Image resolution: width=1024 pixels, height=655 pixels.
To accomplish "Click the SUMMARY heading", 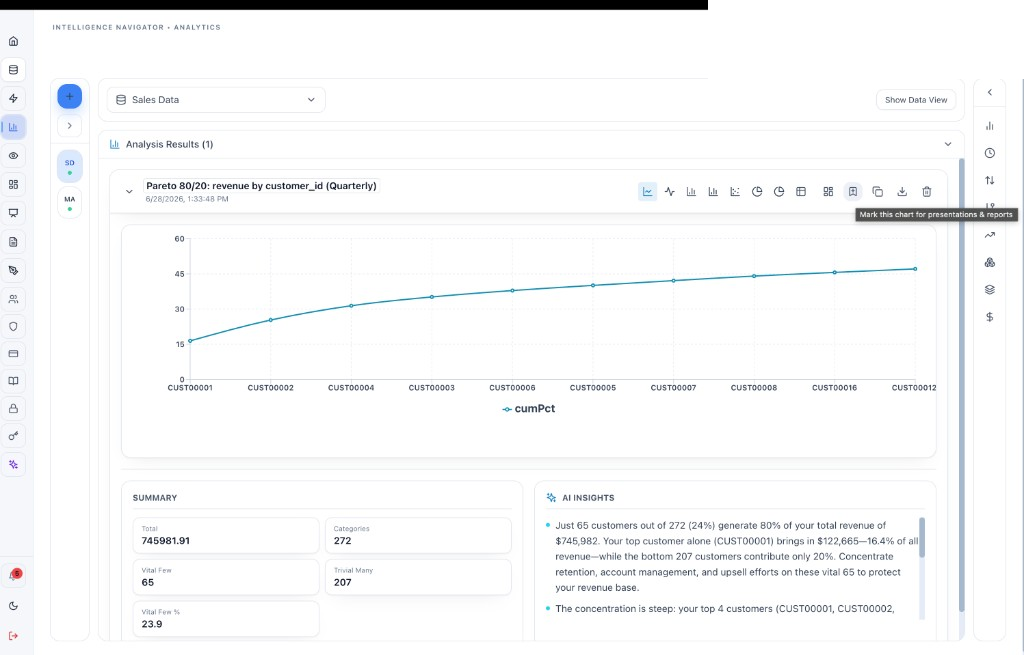I will [155, 498].
